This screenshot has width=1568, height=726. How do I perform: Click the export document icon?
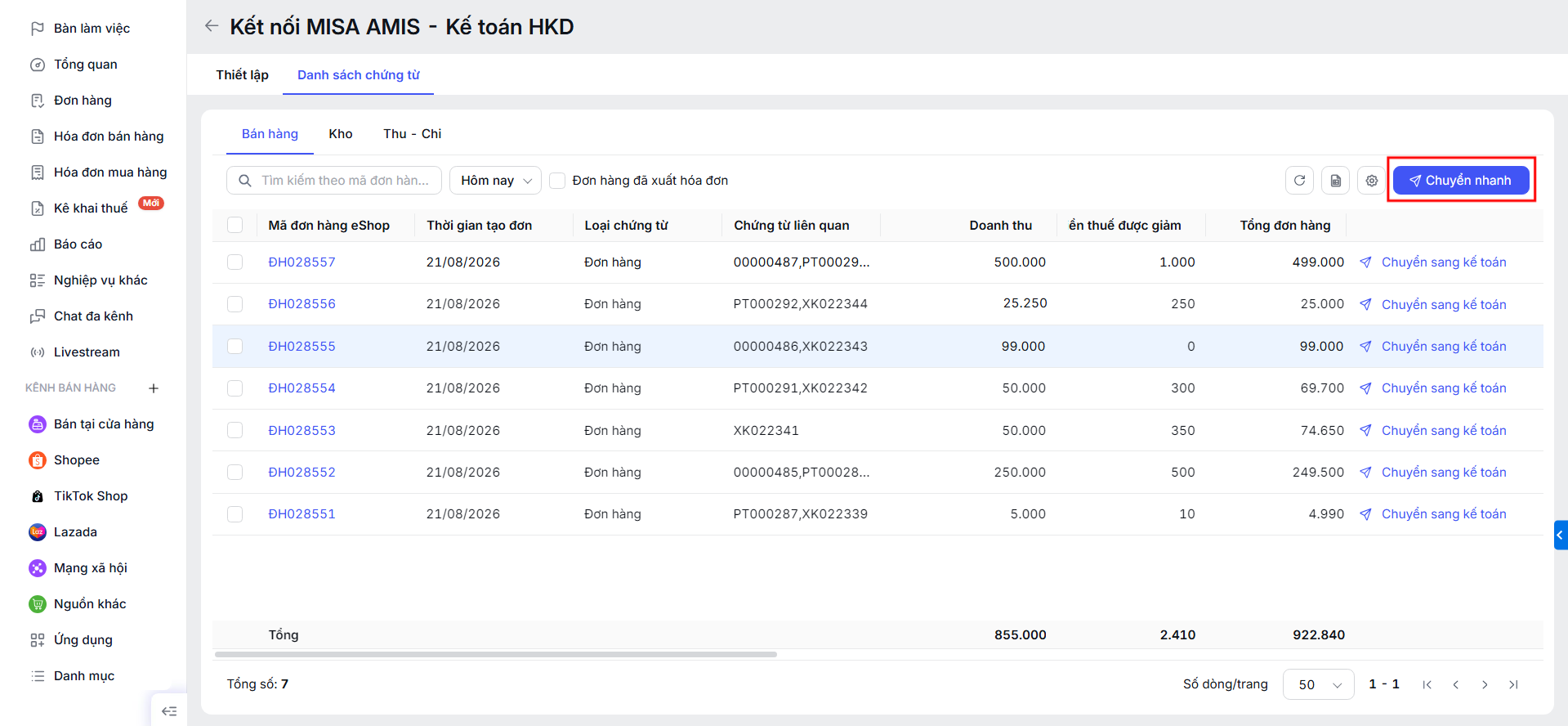[x=1335, y=181]
